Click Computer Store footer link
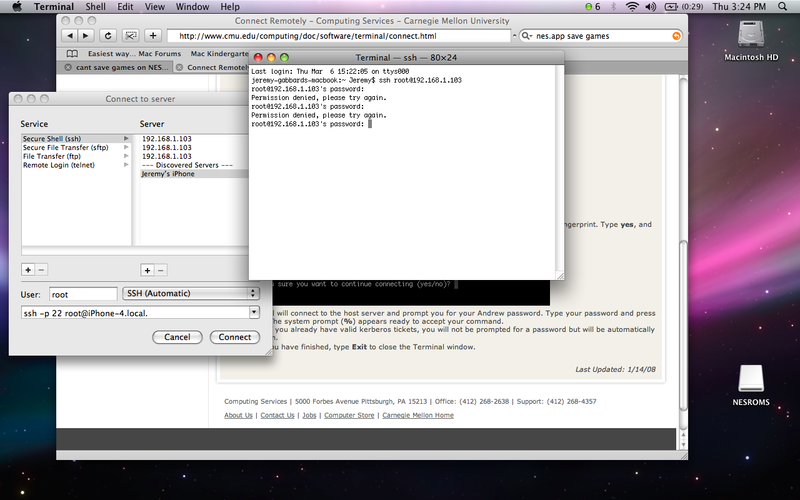Screen dimensions: 800x500 point(349,415)
